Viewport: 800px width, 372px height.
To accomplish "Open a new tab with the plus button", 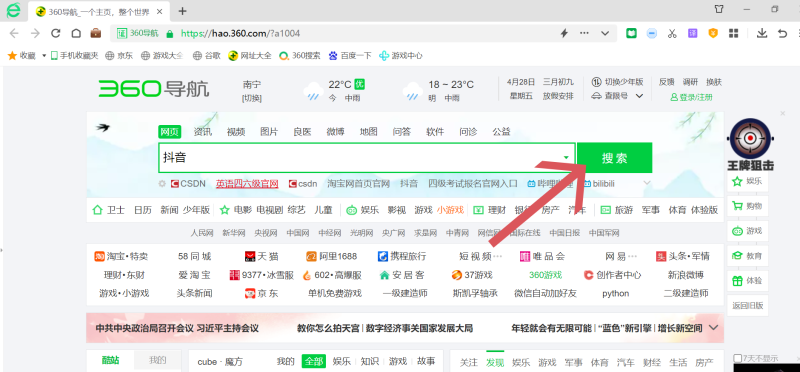I will click(182, 11).
